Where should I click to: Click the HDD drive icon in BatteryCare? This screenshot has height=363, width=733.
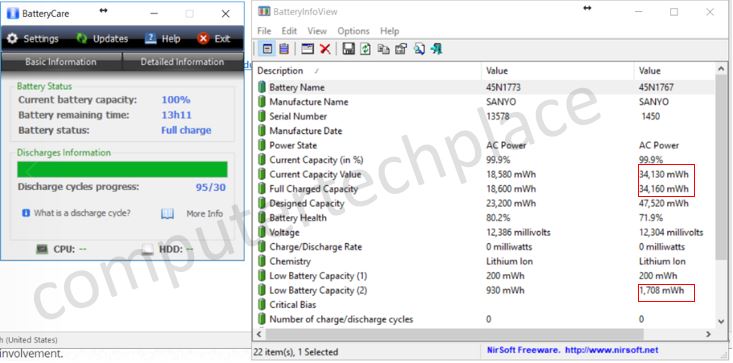click(148, 249)
